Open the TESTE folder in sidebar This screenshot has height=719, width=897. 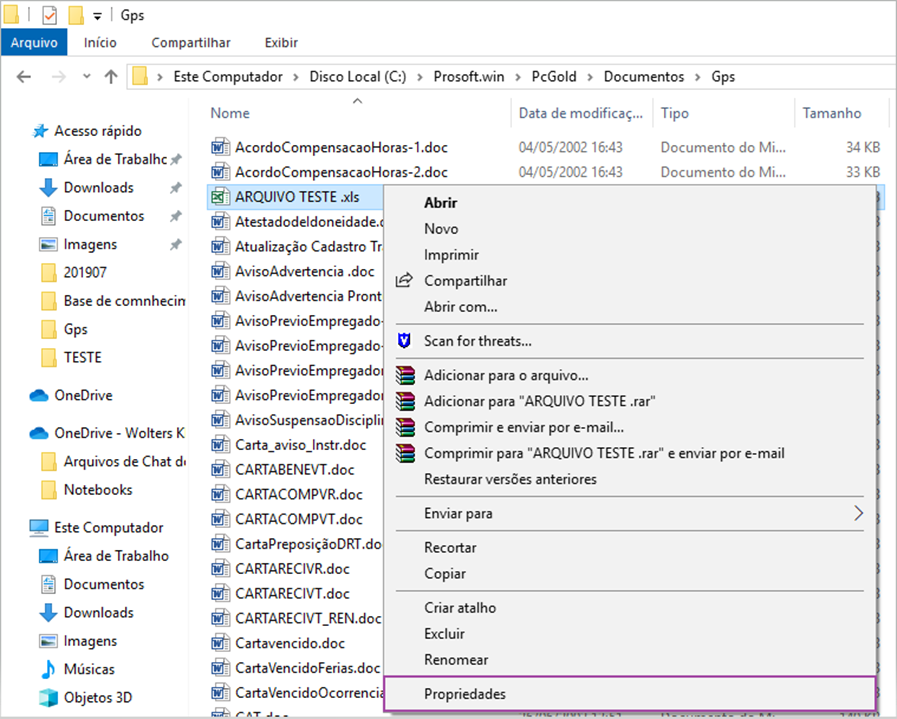(x=83, y=357)
